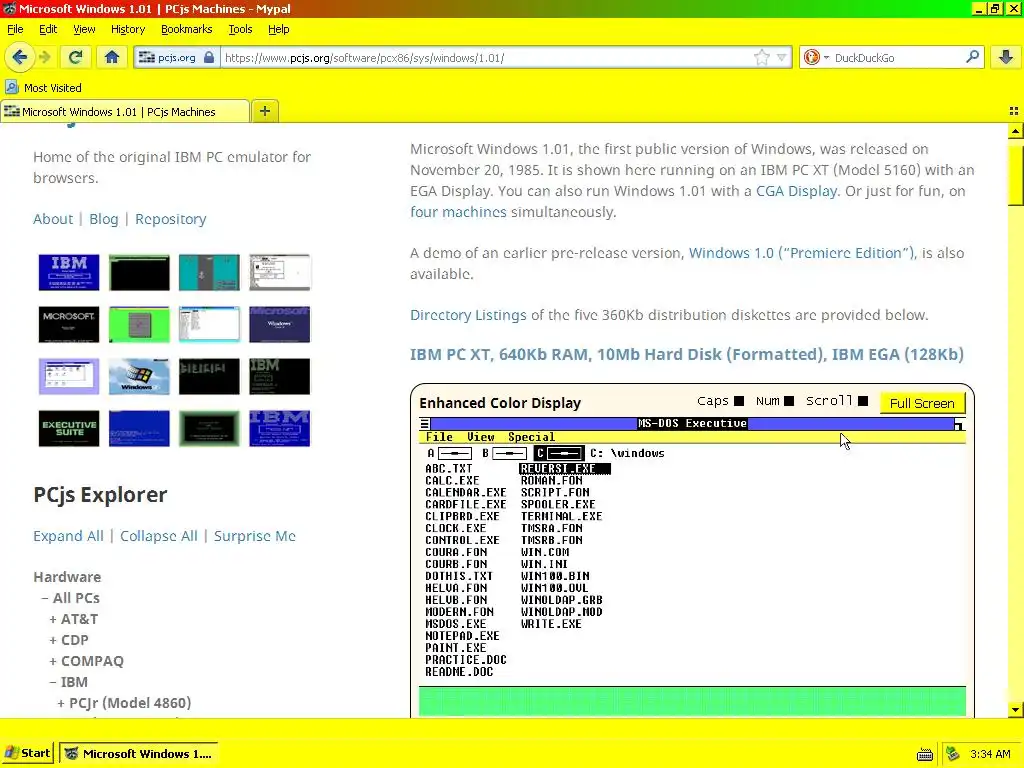The height and width of the screenshot is (768, 1024).
Task: Open the MS-DOS Executive system menu icon
Action: click(424, 423)
